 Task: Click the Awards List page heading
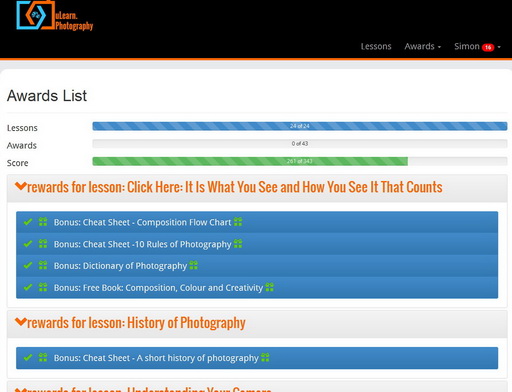47,96
